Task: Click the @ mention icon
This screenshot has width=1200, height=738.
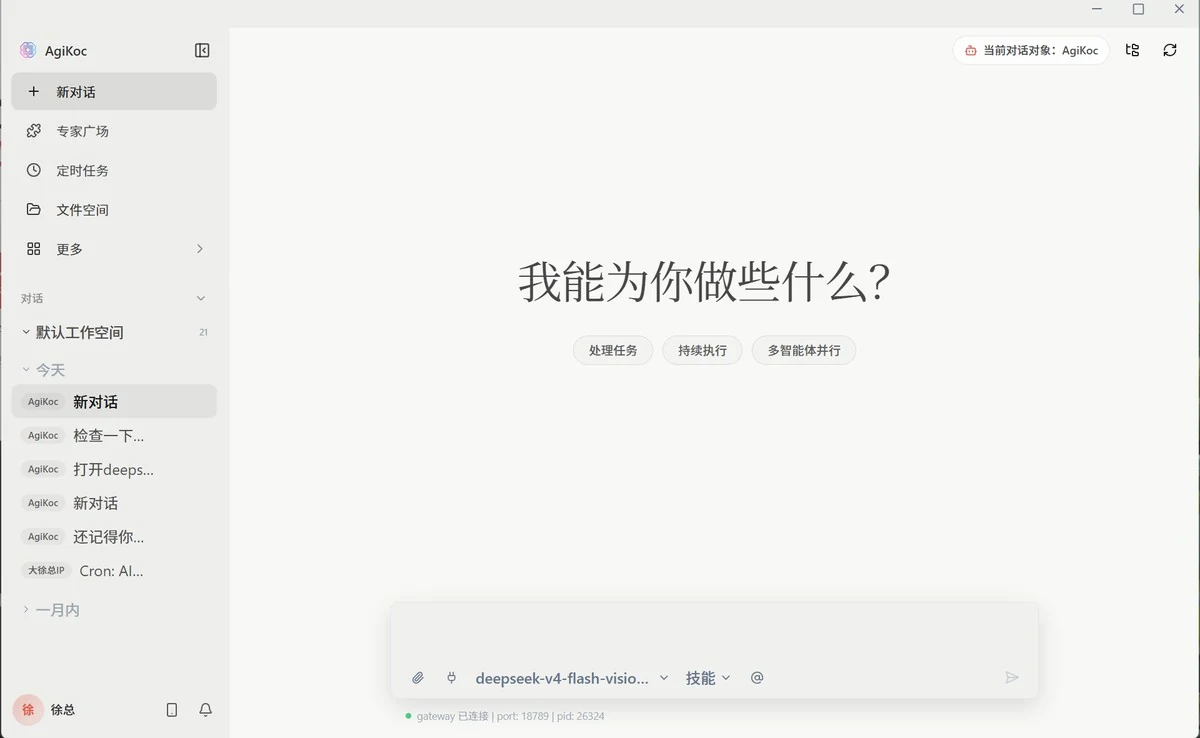Action: tap(757, 678)
